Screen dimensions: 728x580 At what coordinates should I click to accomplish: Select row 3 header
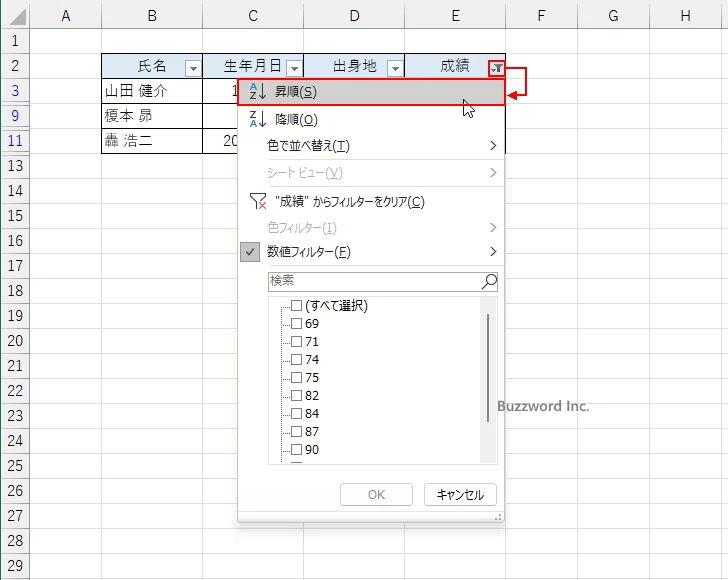pos(15,91)
